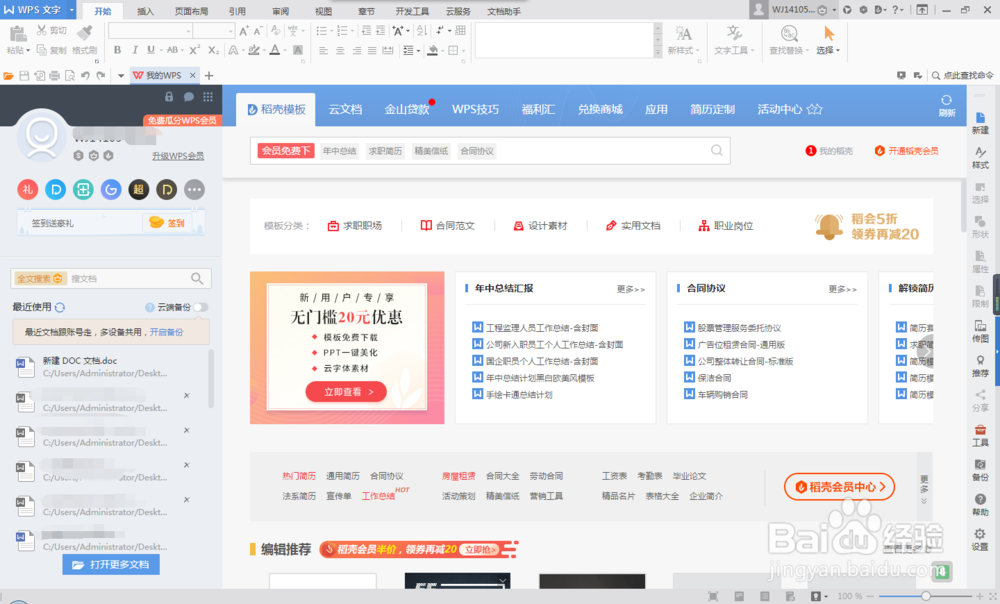1000x604 pixels.
Task: Open the quick access toolbar dropdown arrow
Action: click(x=121, y=75)
